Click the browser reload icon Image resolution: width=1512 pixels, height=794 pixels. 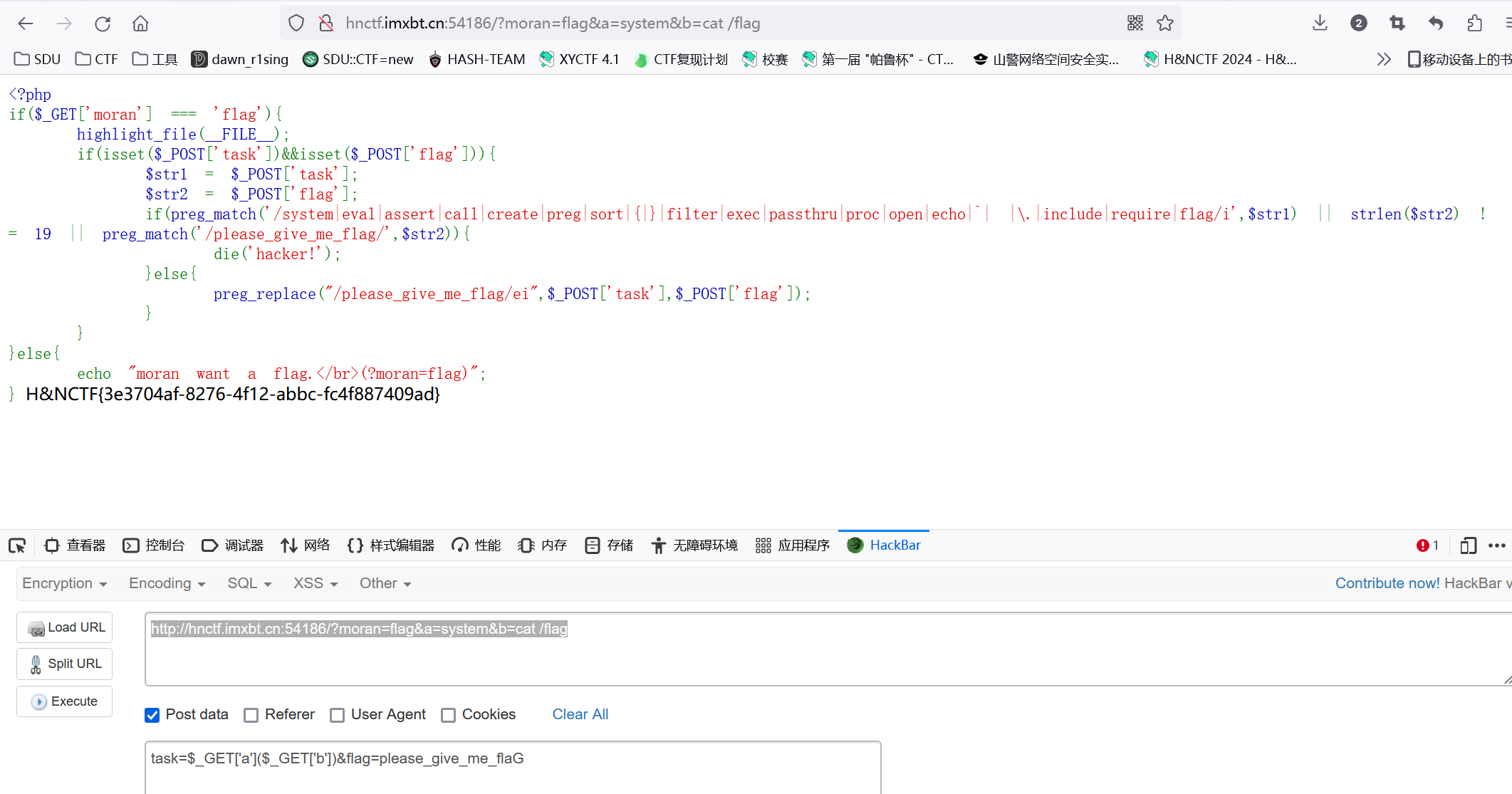103,23
